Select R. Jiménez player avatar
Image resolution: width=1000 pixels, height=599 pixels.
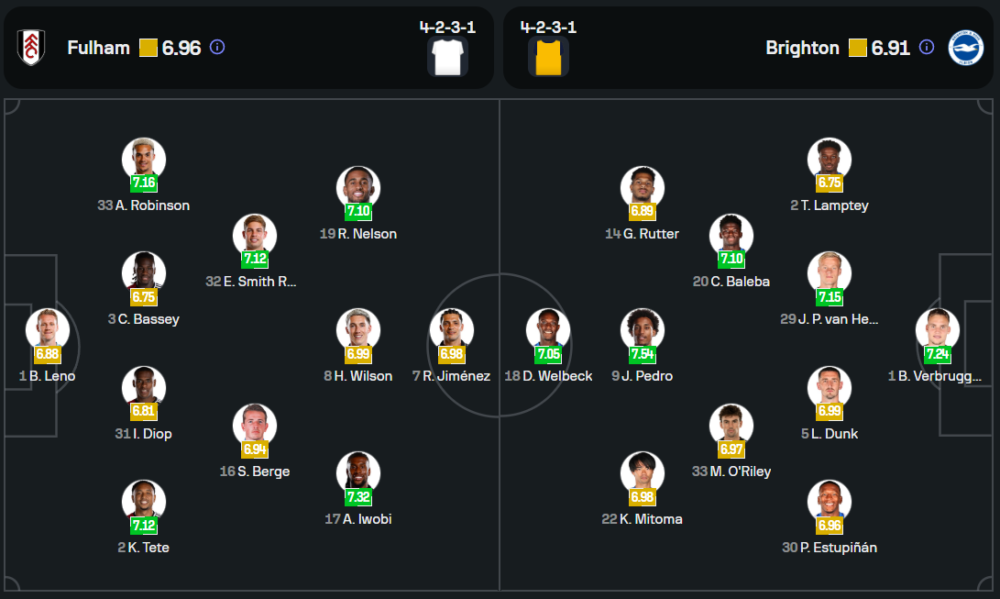451,329
